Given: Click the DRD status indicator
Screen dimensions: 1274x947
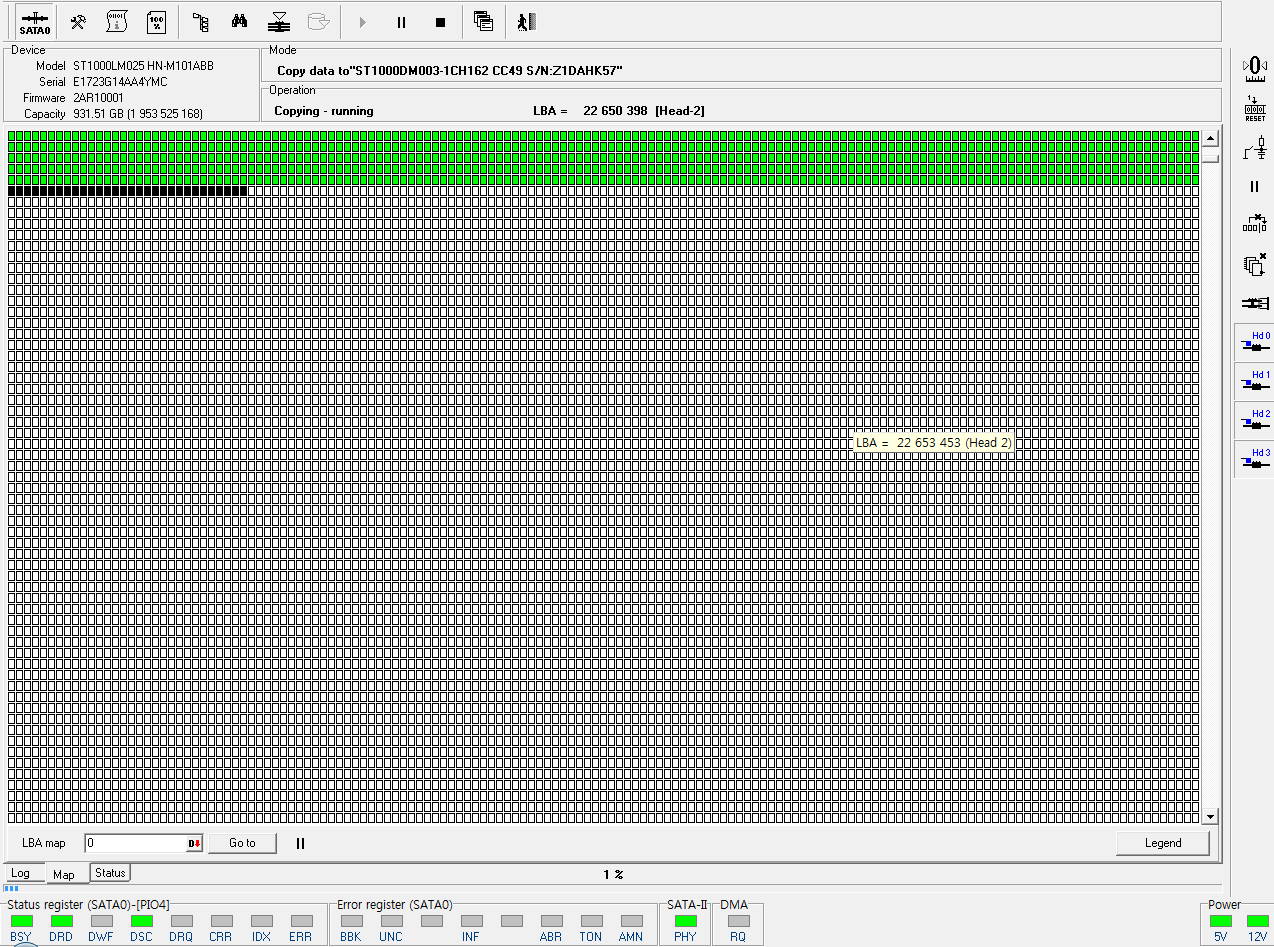Looking at the screenshot, I should 61,920.
